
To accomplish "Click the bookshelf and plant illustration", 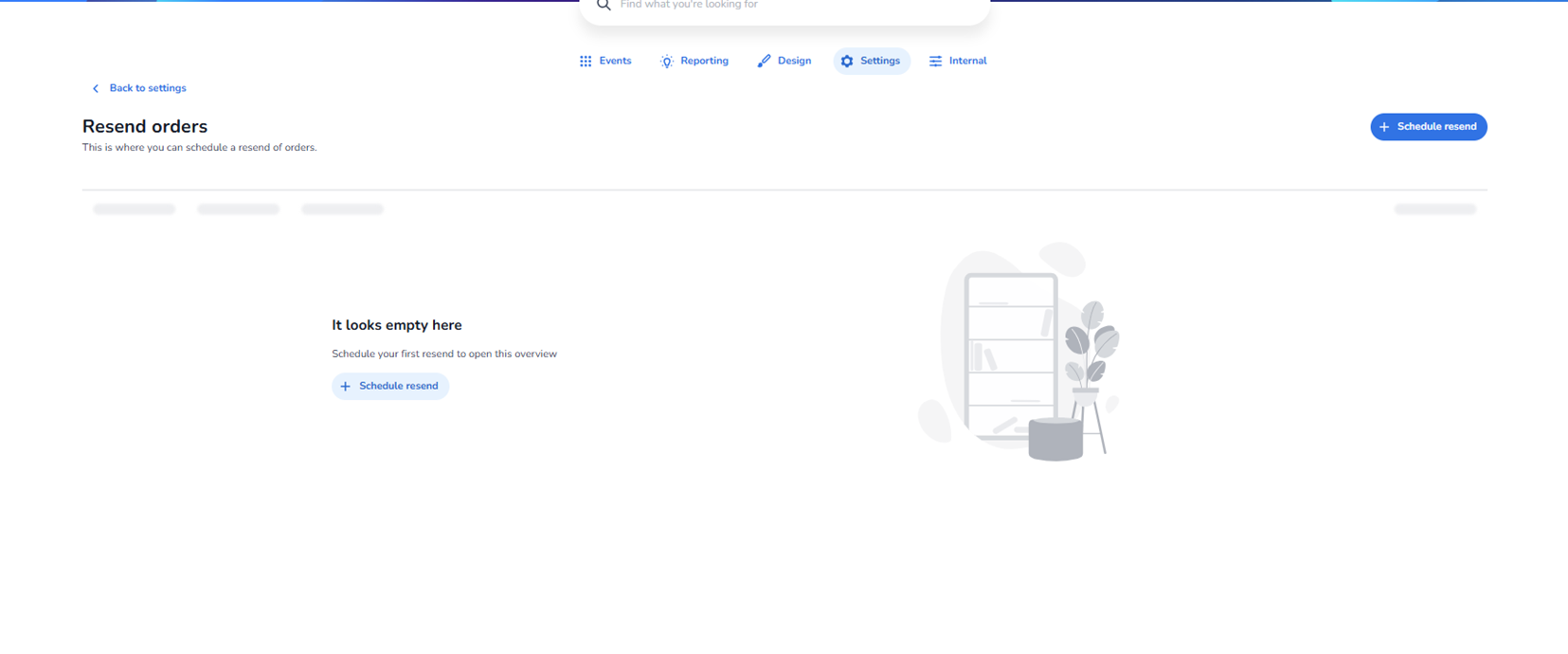I will click(x=1020, y=353).
